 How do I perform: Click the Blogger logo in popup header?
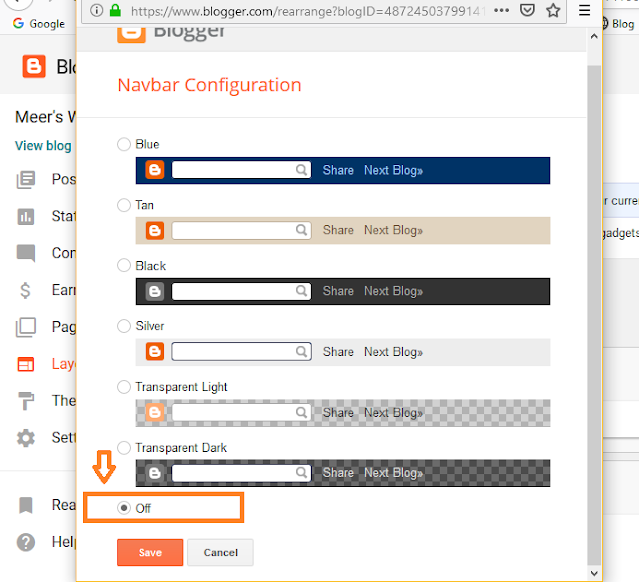131,33
